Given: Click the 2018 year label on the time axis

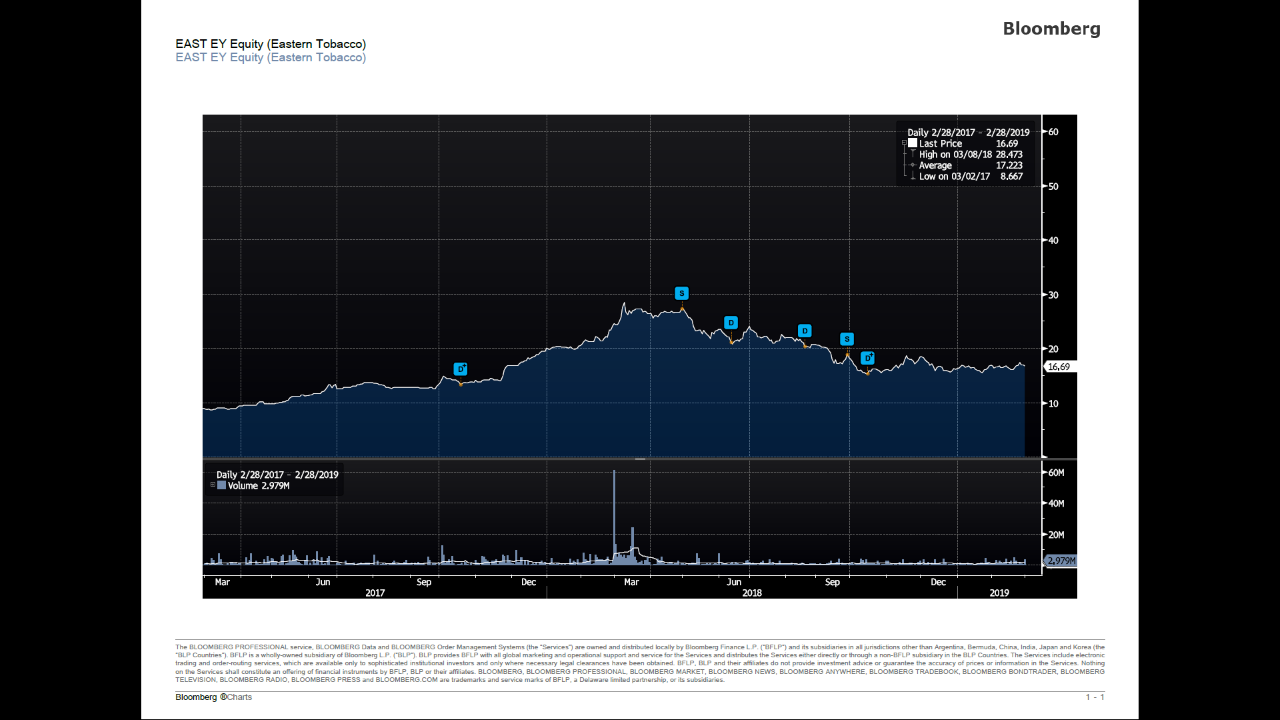Looking at the screenshot, I should pyautogui.click(x=752, y=592).
